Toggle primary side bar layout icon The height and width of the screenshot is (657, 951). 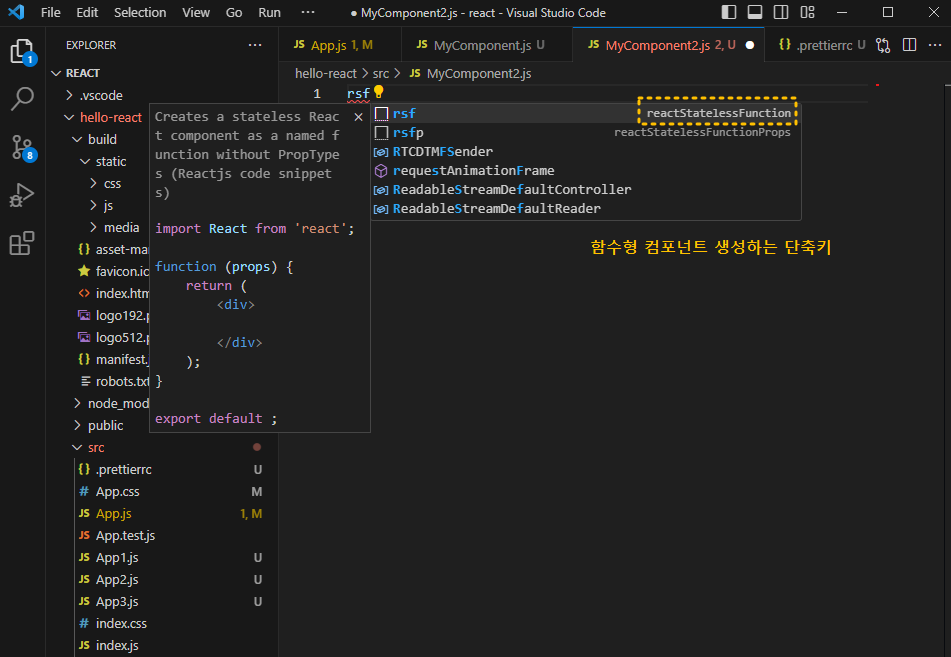coord(729,12)
